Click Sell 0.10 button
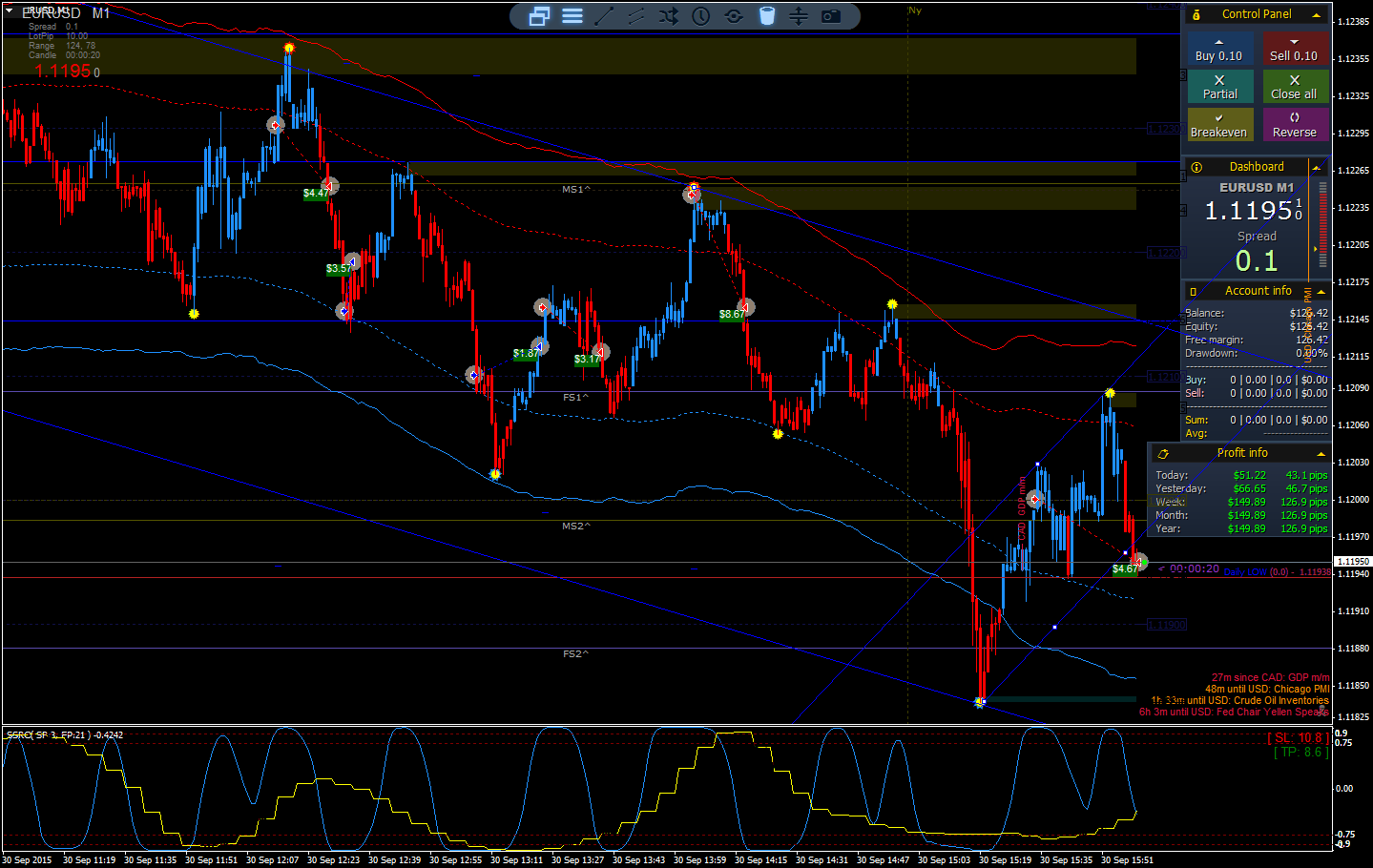 pyautogui.click(x=1294, y=50)
